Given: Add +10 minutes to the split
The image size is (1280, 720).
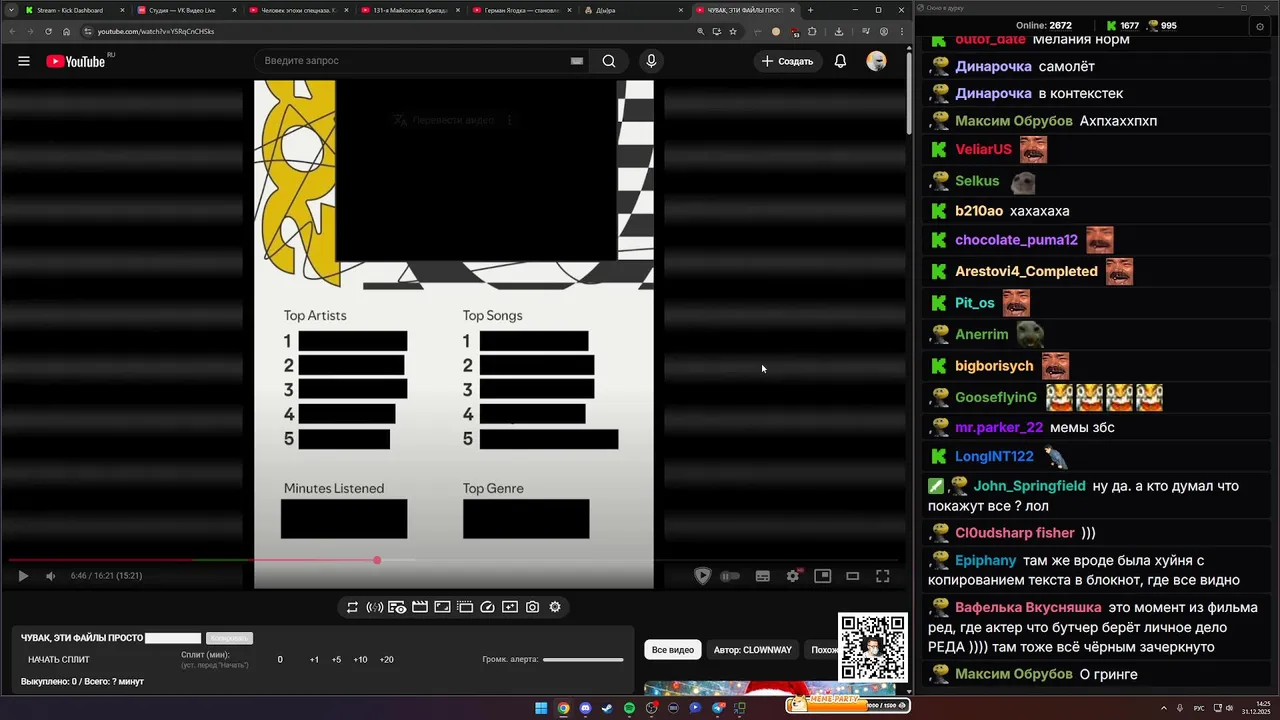Looking at the screenshot, I should pyautogui.click(x=360, y=660).
